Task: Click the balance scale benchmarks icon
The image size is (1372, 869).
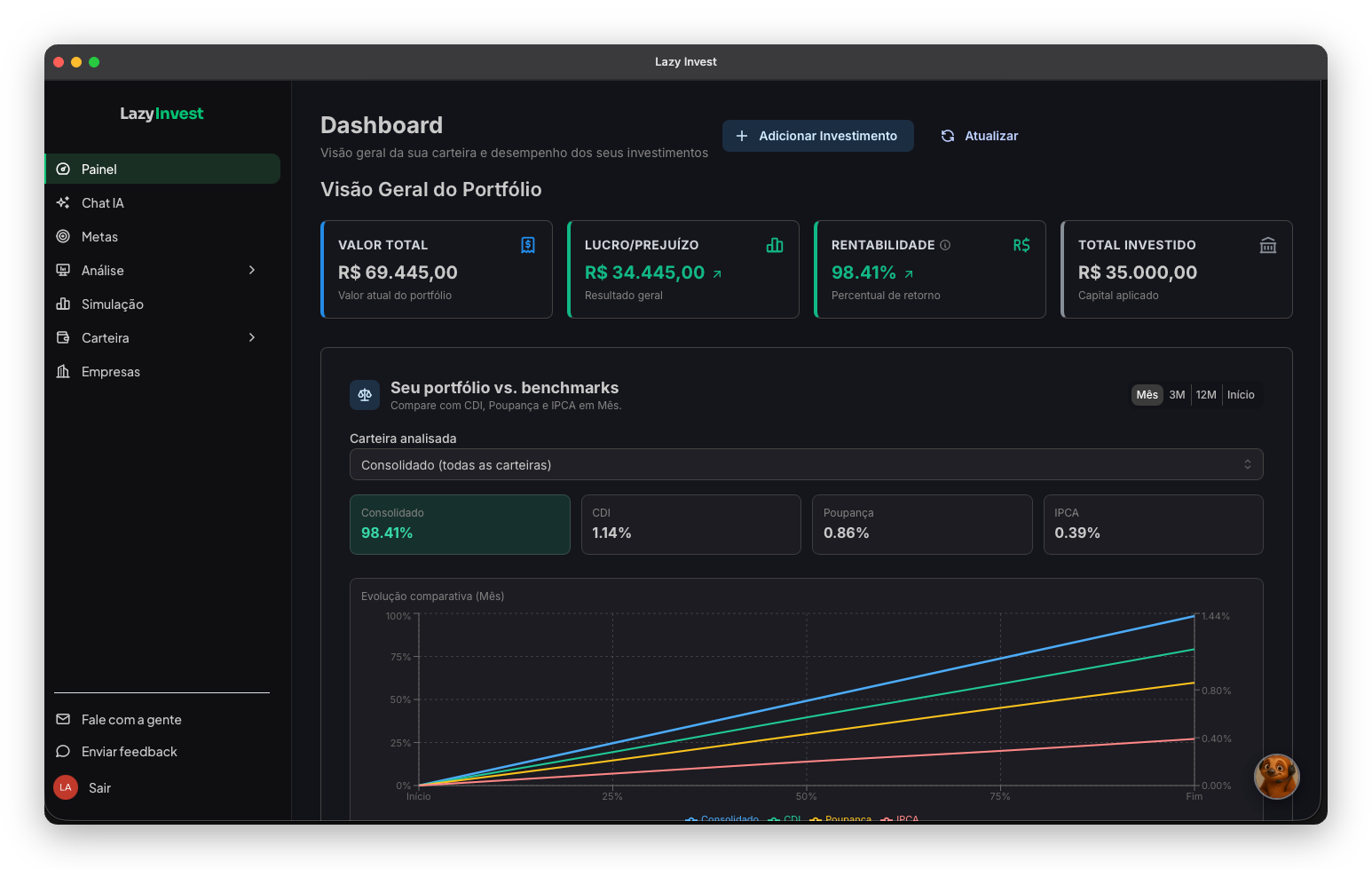Action: coord(365,395)
